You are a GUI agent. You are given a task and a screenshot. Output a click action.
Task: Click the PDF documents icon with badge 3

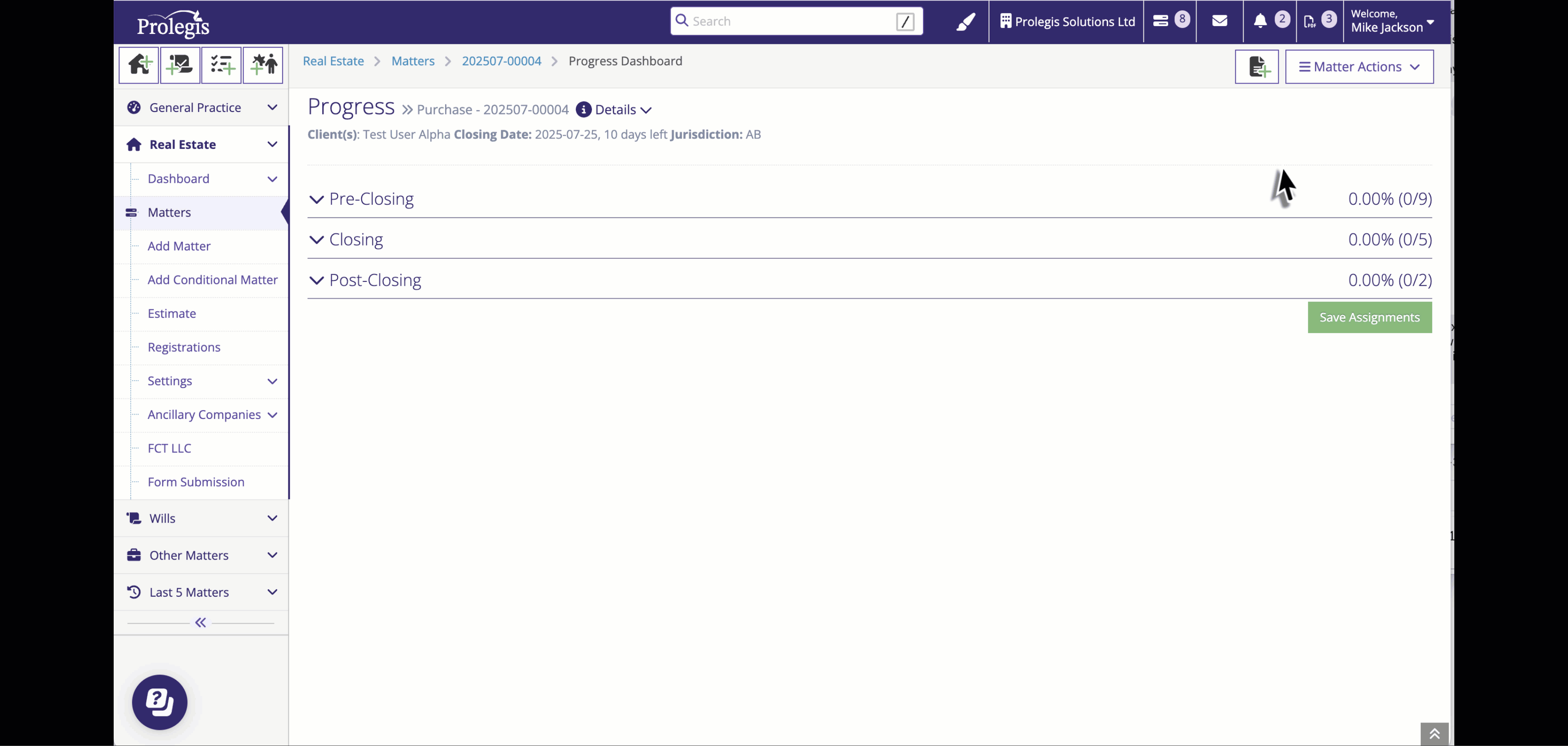[1310, 22]
